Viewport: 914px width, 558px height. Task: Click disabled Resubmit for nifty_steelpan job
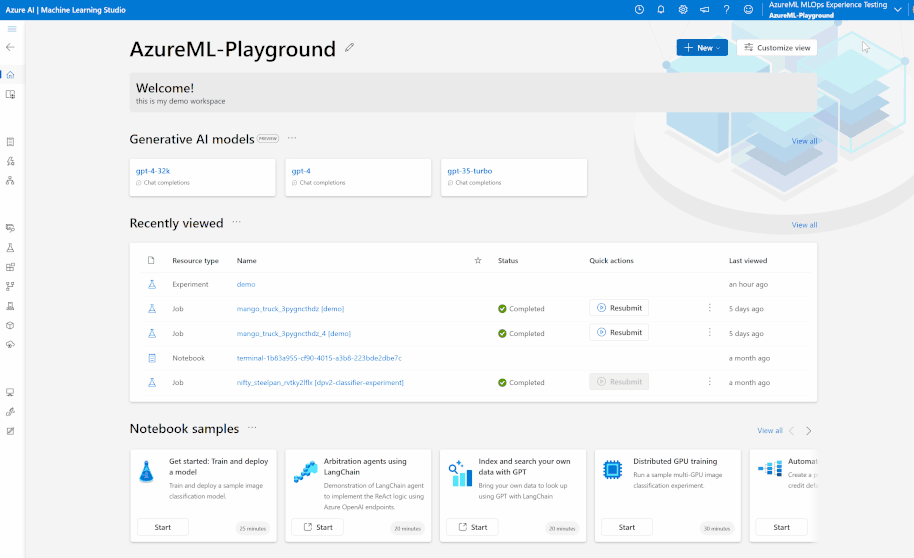619,382
